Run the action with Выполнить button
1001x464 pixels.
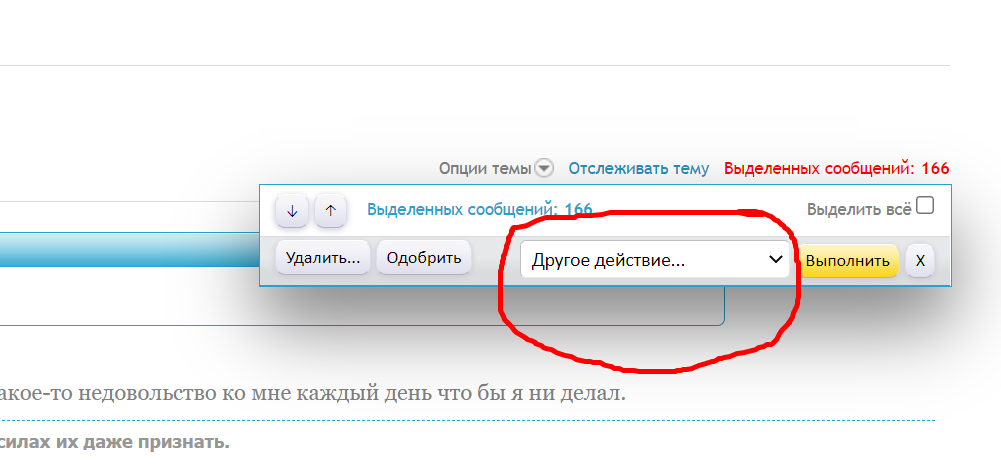847,260
